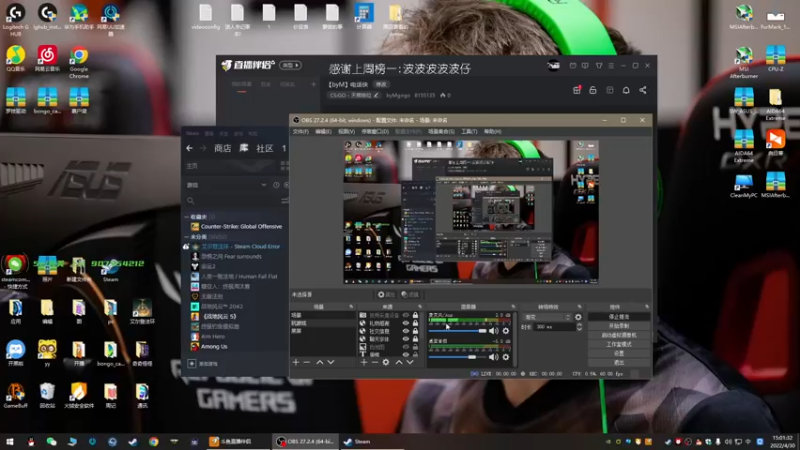Open source properties gear under sources list

click(x=386, y=362)
